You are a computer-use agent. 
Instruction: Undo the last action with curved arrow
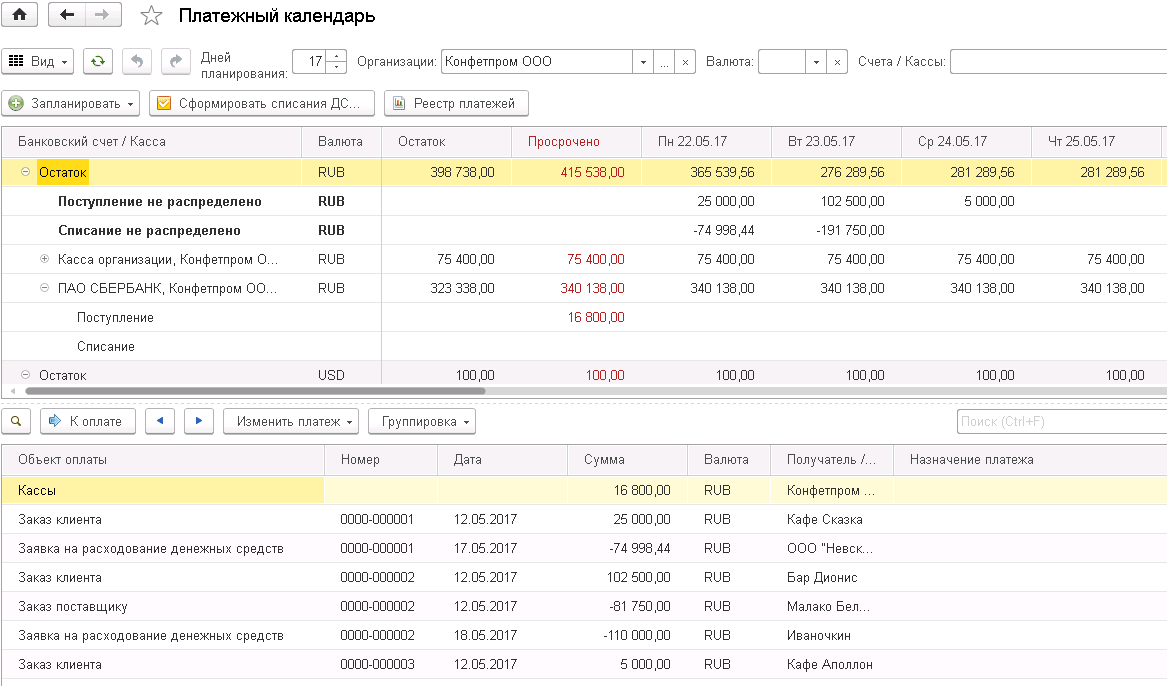pos(137,62)
